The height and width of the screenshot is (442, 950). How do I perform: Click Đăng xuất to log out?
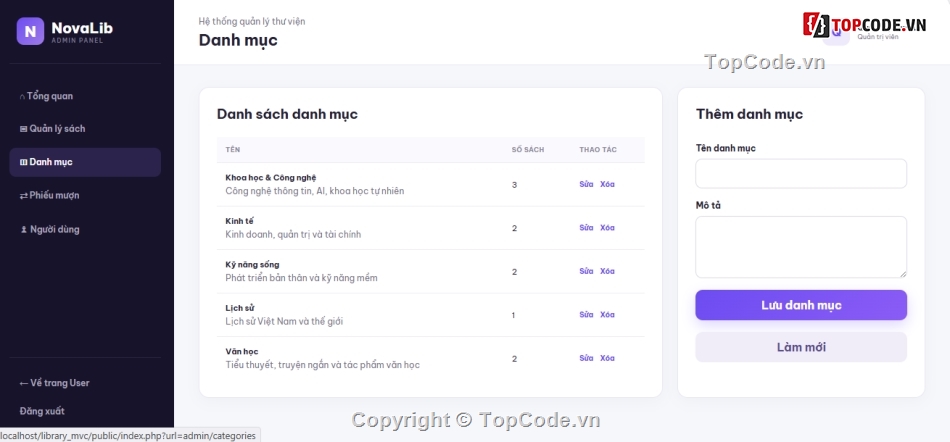(42, 411)
